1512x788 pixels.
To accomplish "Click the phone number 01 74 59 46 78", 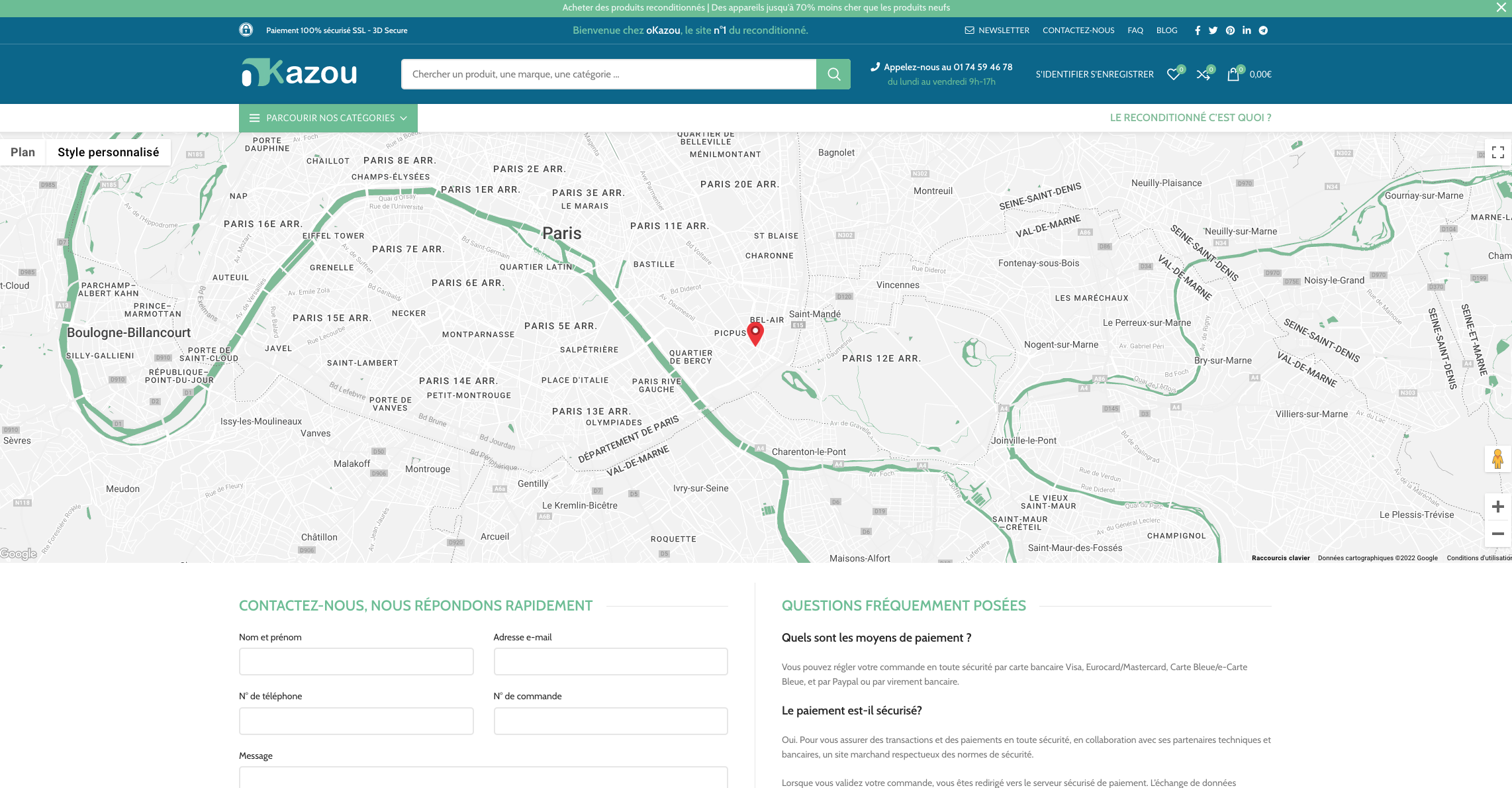I will click(x=982, y=67).
